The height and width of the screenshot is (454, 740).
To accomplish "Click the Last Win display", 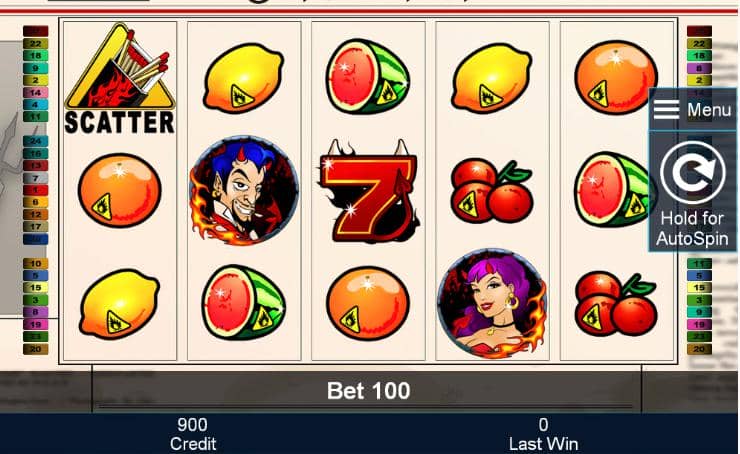I will (x=543, y=434).
